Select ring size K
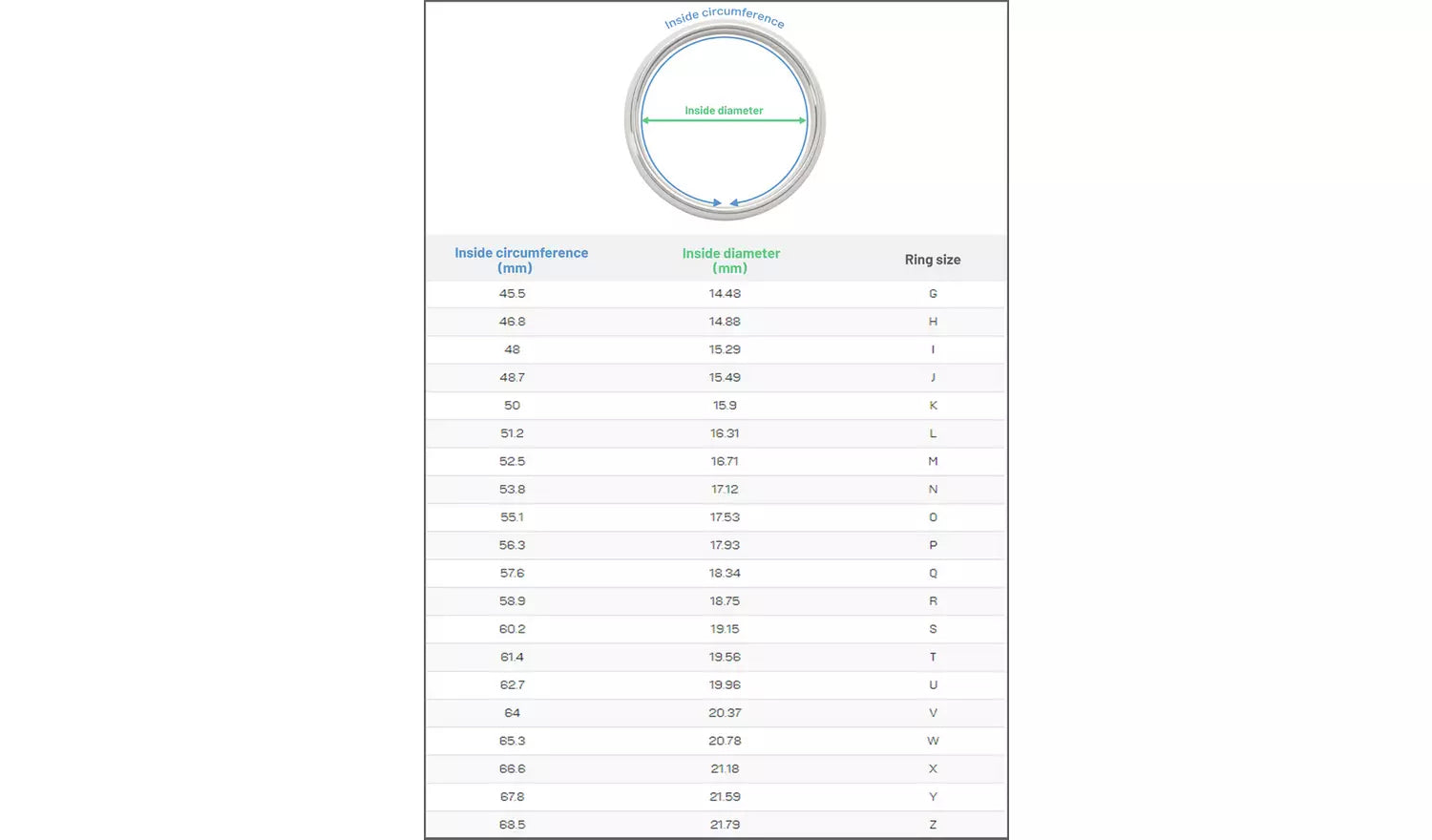 coord(933,406)
